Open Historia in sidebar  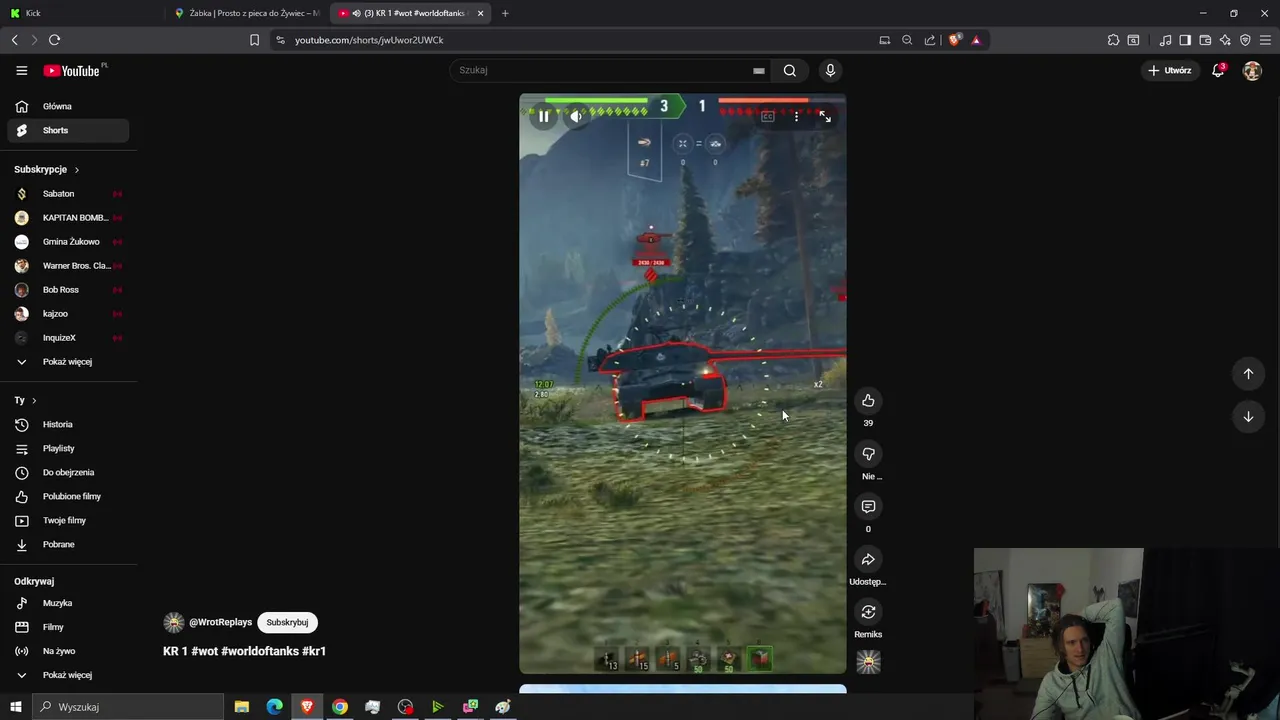click(x=67, y=424)
